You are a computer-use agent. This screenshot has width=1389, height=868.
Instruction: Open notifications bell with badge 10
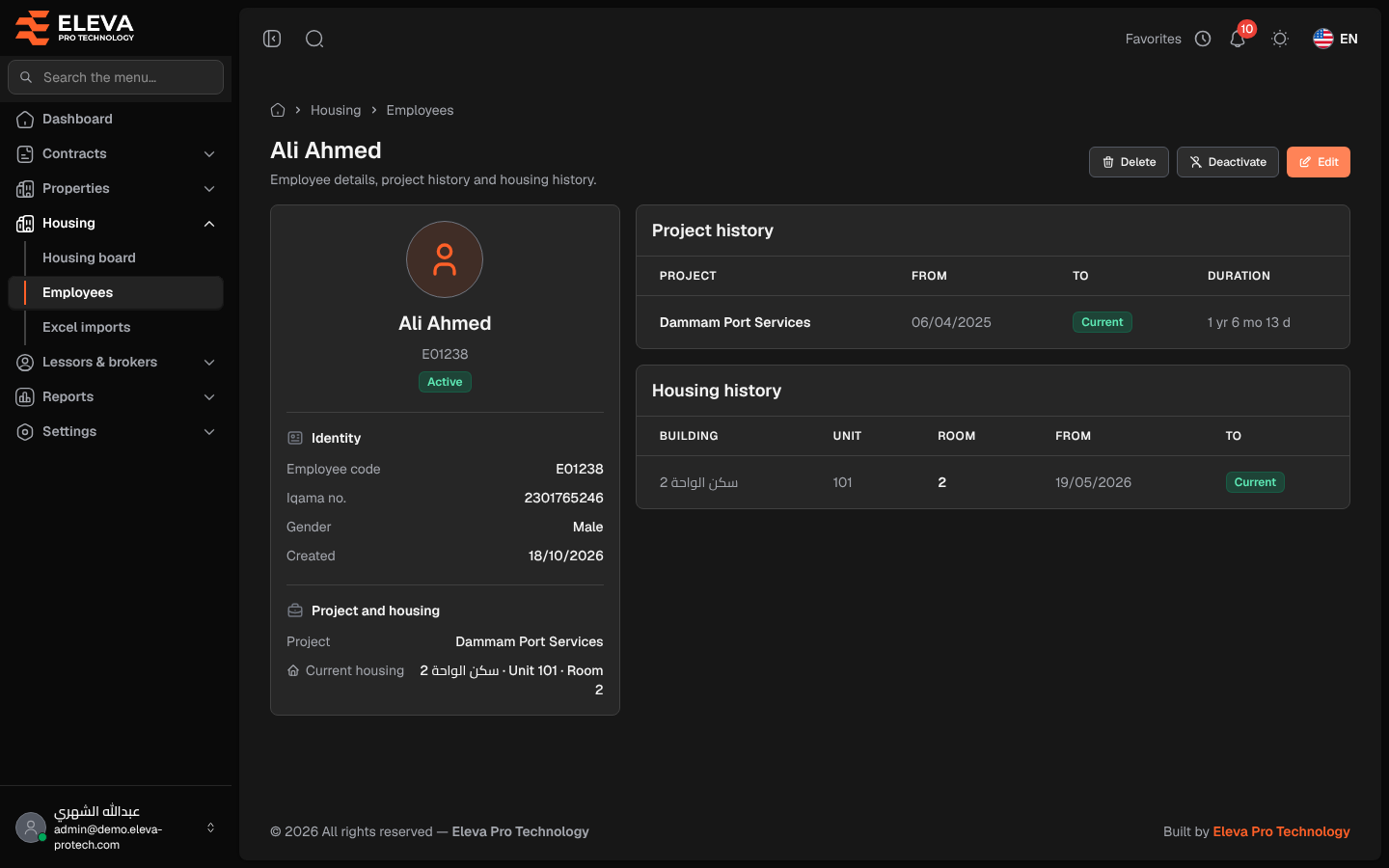(1238, 39)
